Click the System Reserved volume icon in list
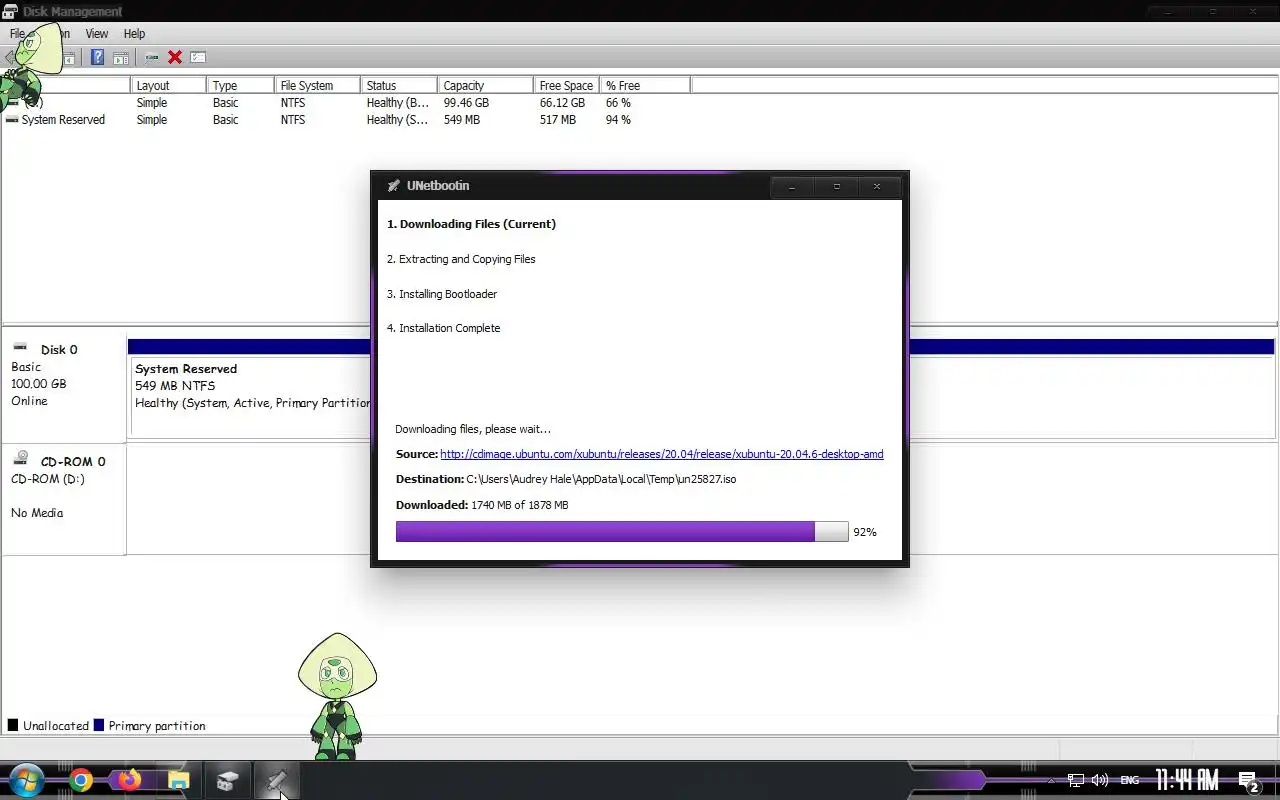Image resolution: width=1280 pixels, height=800 pixels. (12, 120)
